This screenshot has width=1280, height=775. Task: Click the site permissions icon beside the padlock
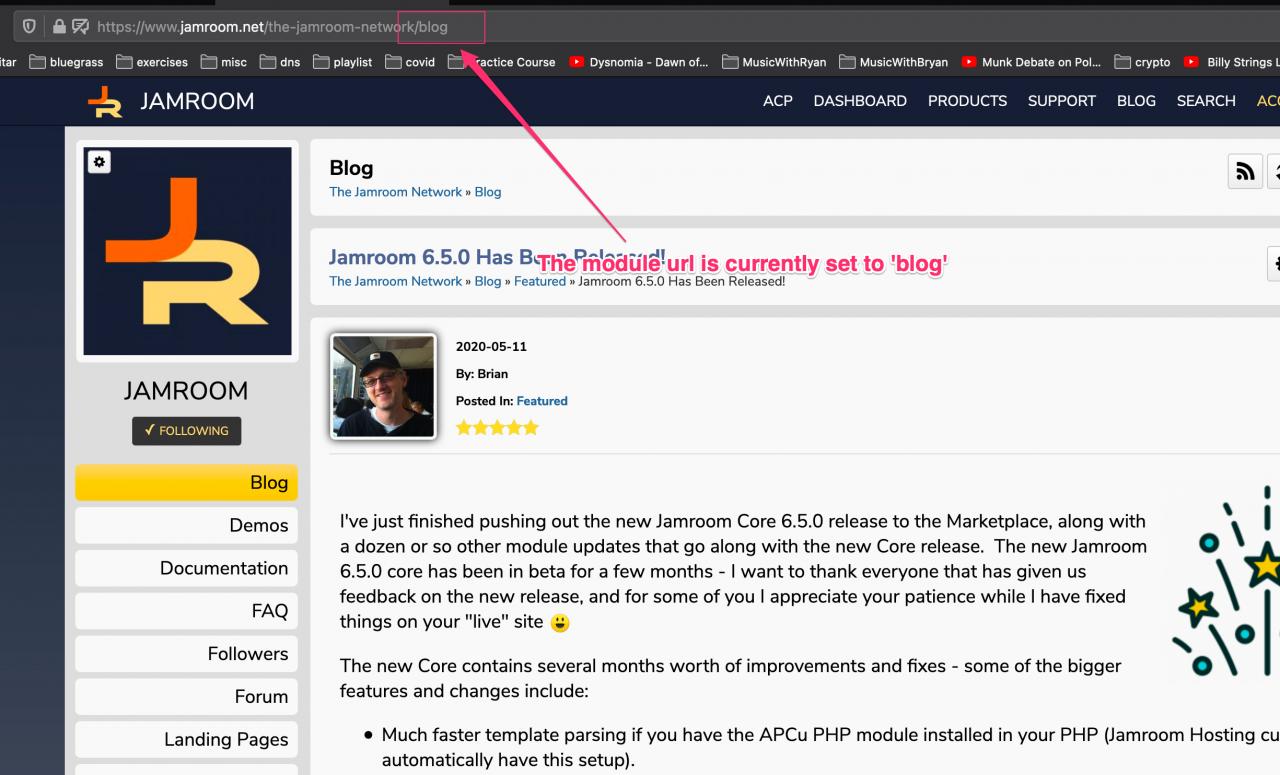[x=80, y=27]
